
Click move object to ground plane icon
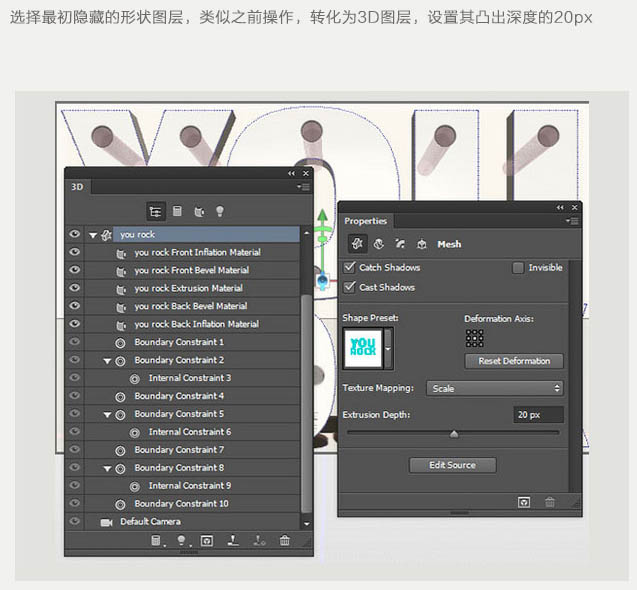[x=233, y=540]
